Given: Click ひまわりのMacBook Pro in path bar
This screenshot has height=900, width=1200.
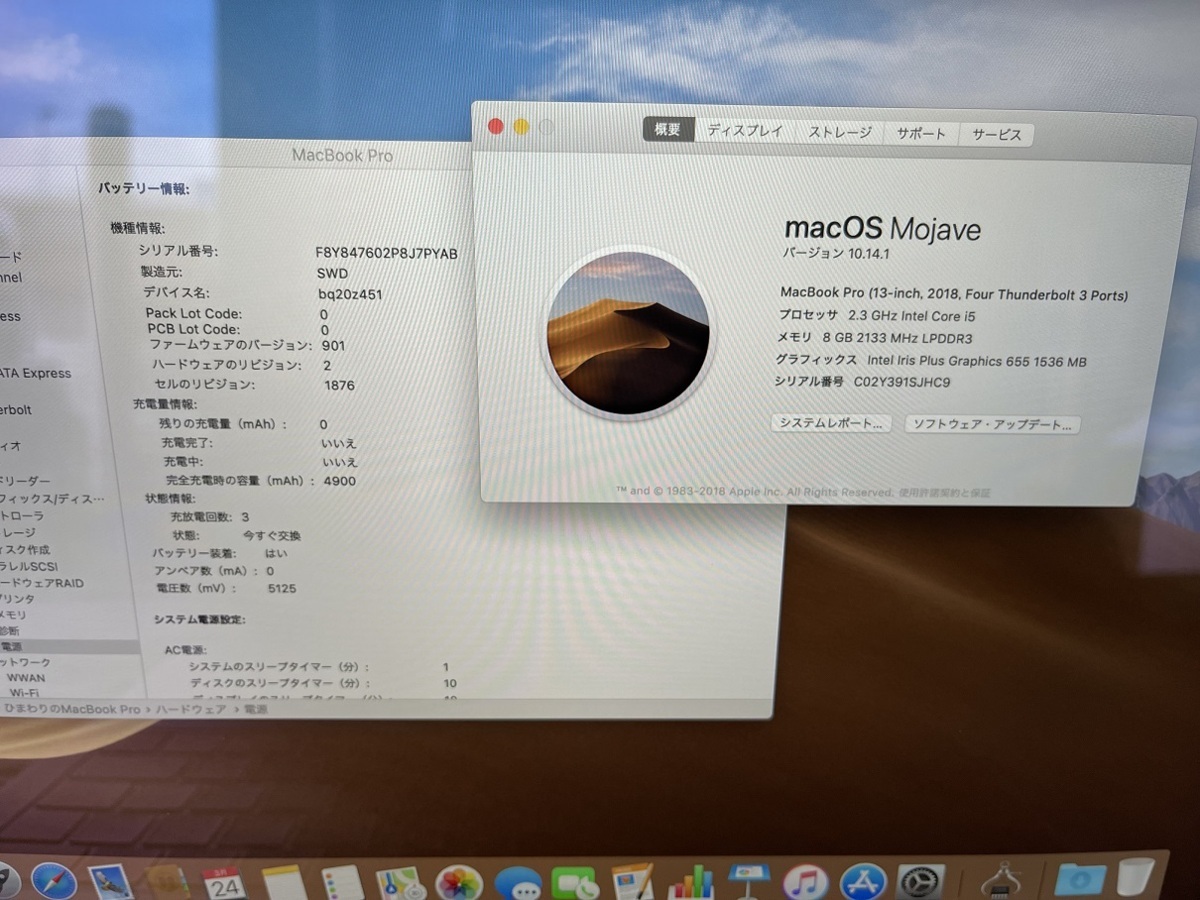Looking at the screenshot, I should [72, 709].
